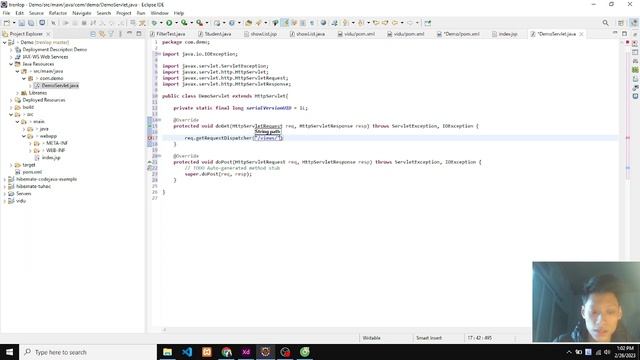Open the terminal toolbar icon
This screenshot has height=360, width=640.
(x=42, y=23)
